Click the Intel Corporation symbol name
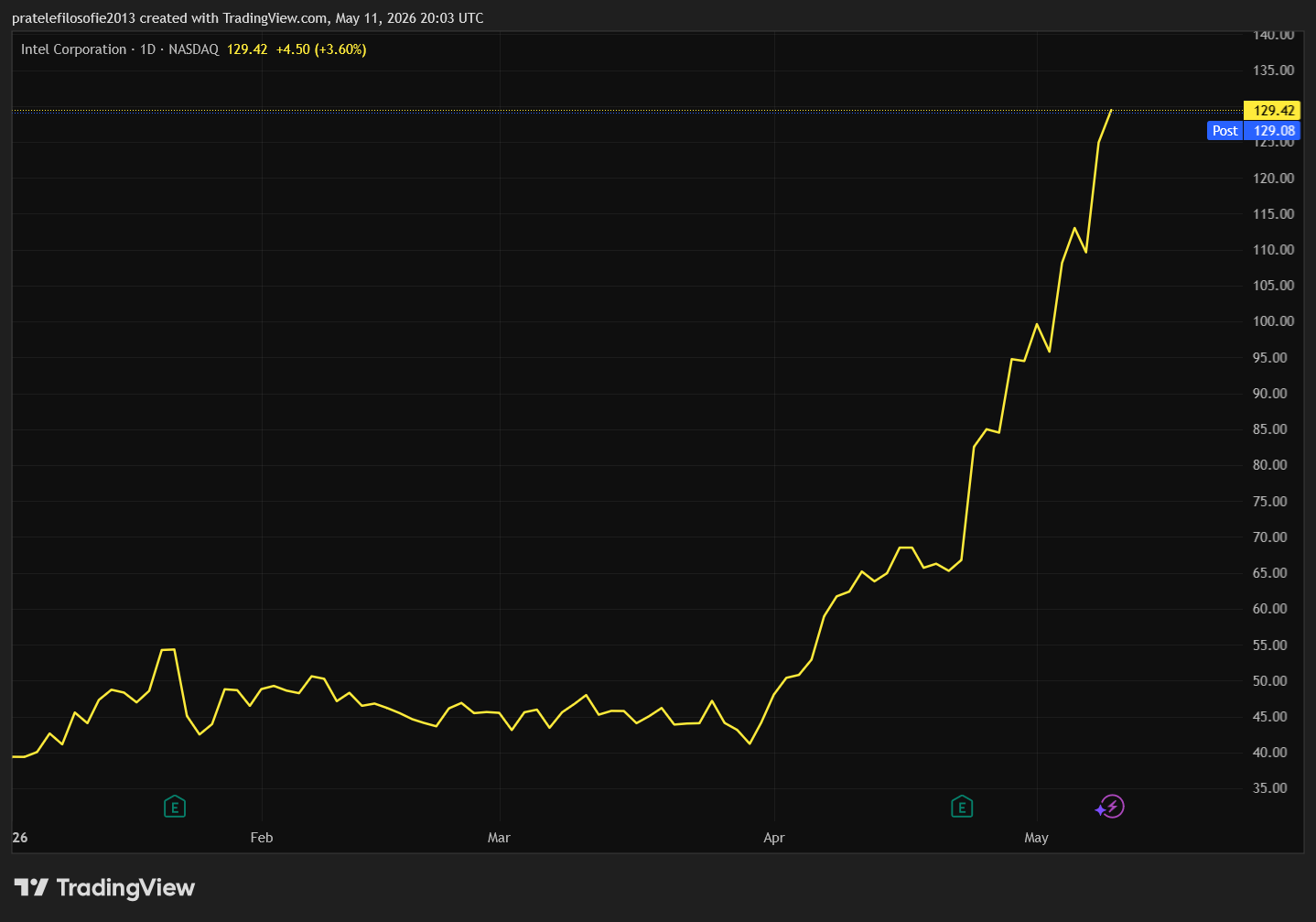 pyautogui.click(x=74, y=49)
